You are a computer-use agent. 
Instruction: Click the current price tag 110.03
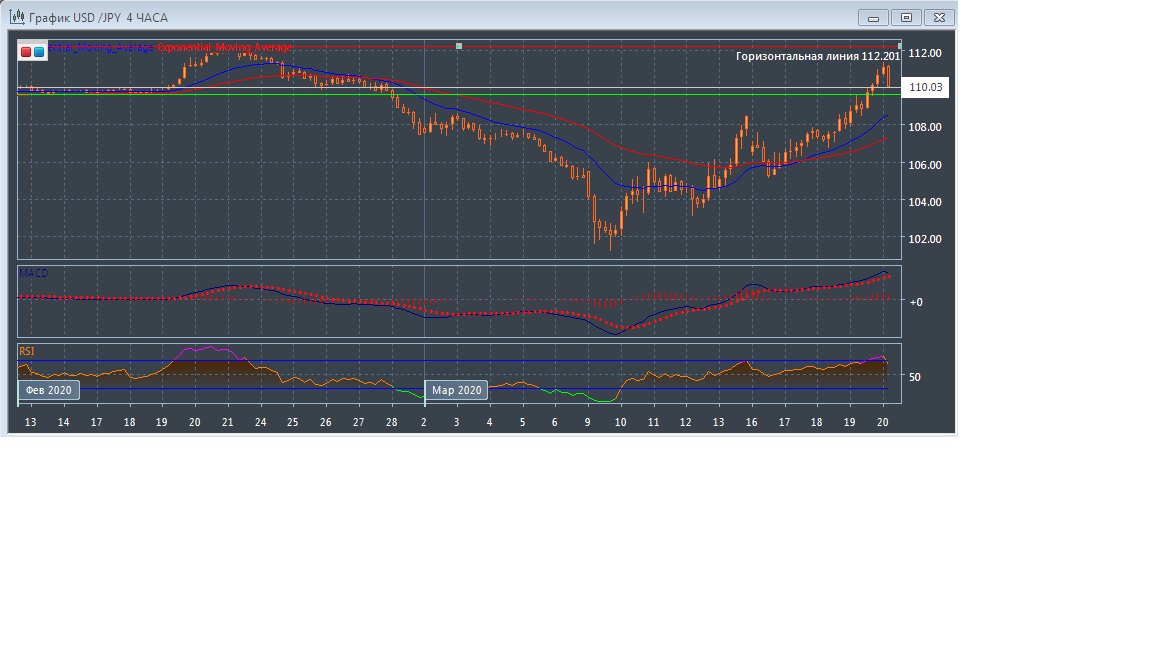coord(926,88)
